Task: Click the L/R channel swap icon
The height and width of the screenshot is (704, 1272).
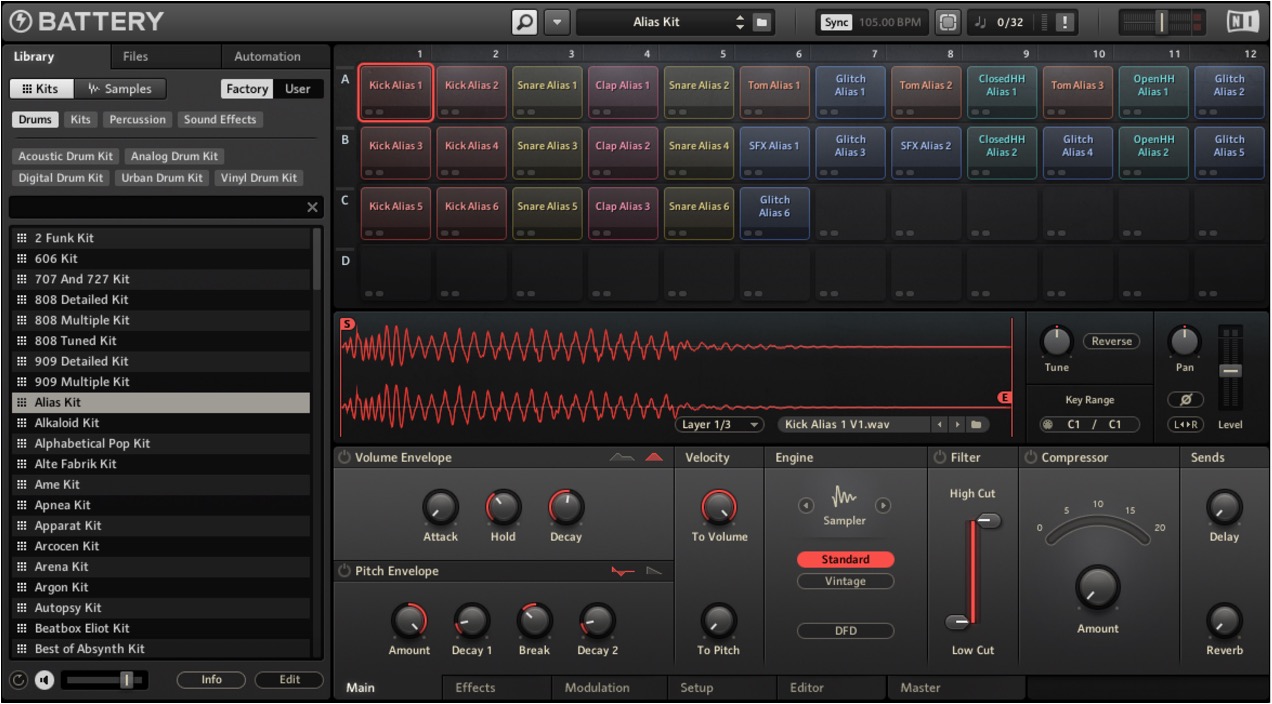Action: 1185,424
